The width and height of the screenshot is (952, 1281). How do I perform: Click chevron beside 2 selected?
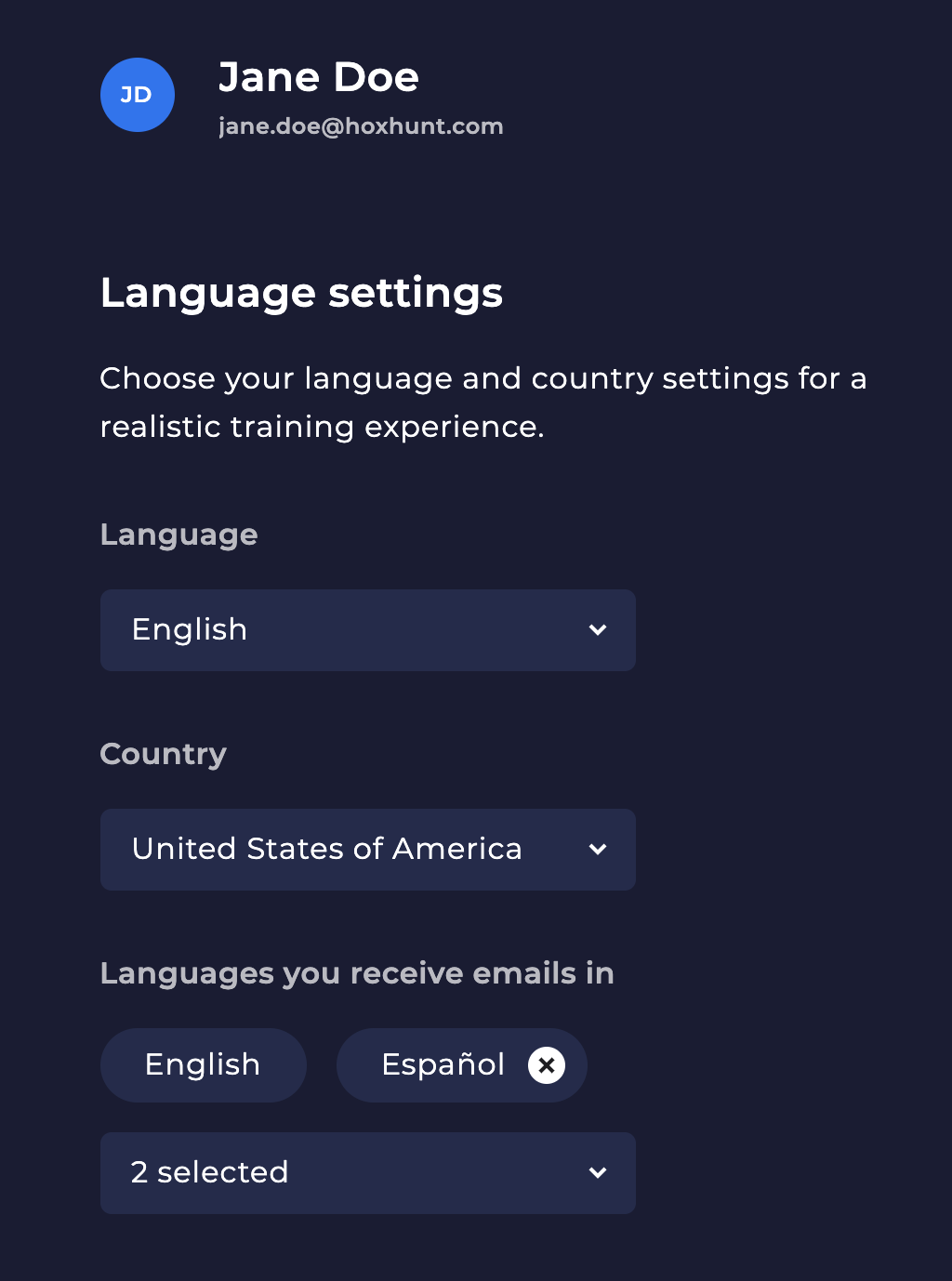[x=598, y=1173]
